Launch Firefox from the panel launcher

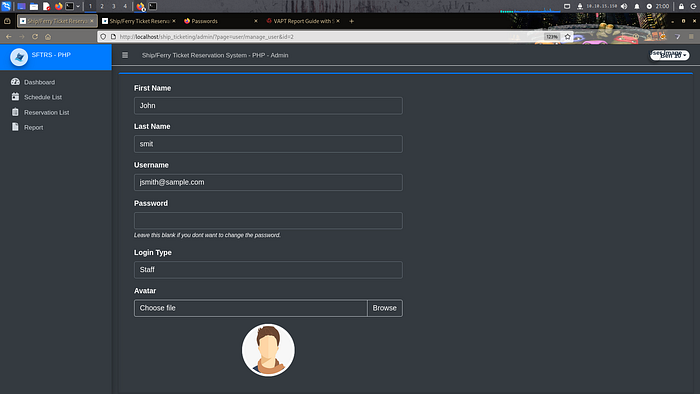tap(58, 6)
